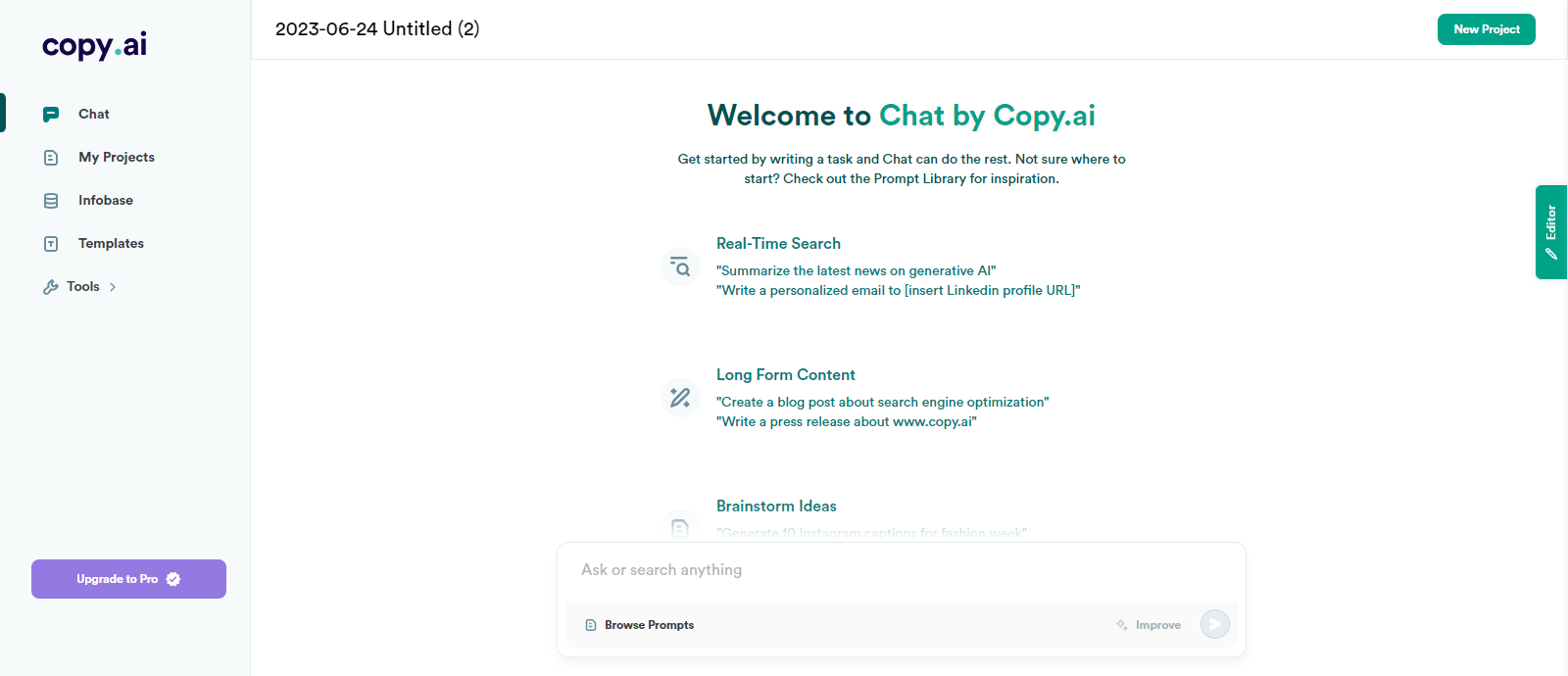Click the Real-Time Search icon
Viewport: 1568px width, 676px height.
[680, 266]
